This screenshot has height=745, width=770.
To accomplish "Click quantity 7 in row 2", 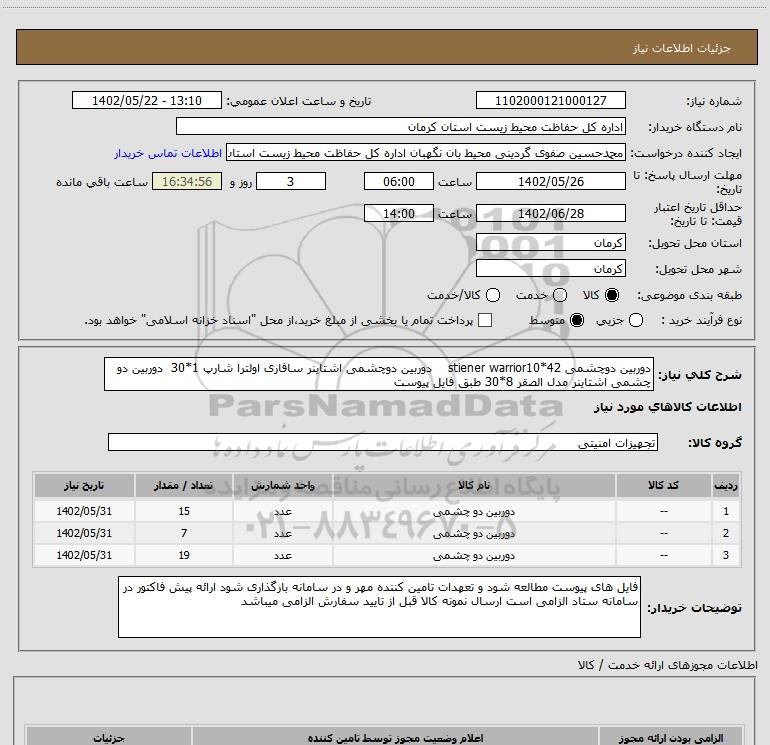I will click(x=184, y=533).
